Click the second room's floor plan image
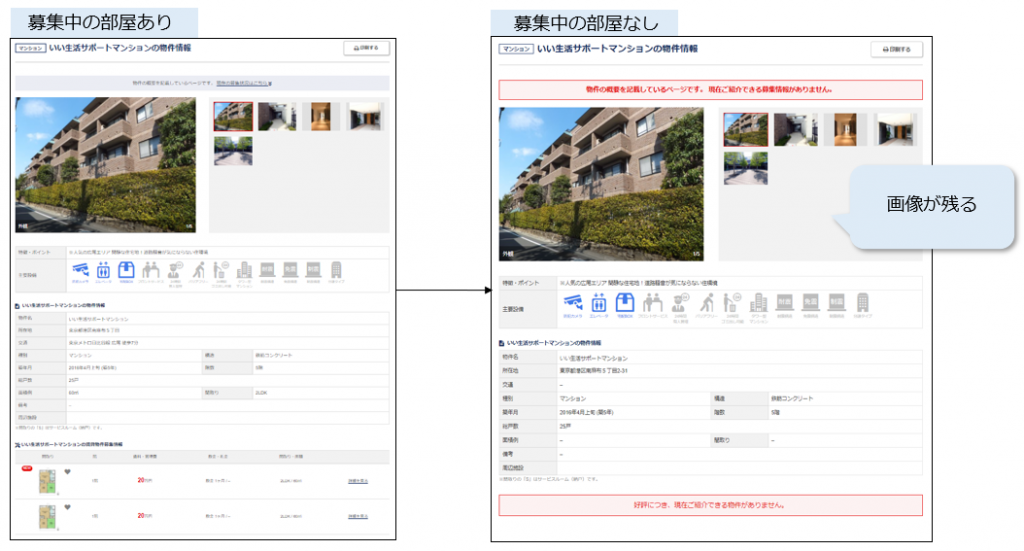1024x551 pixels. (x=46, y=517)
